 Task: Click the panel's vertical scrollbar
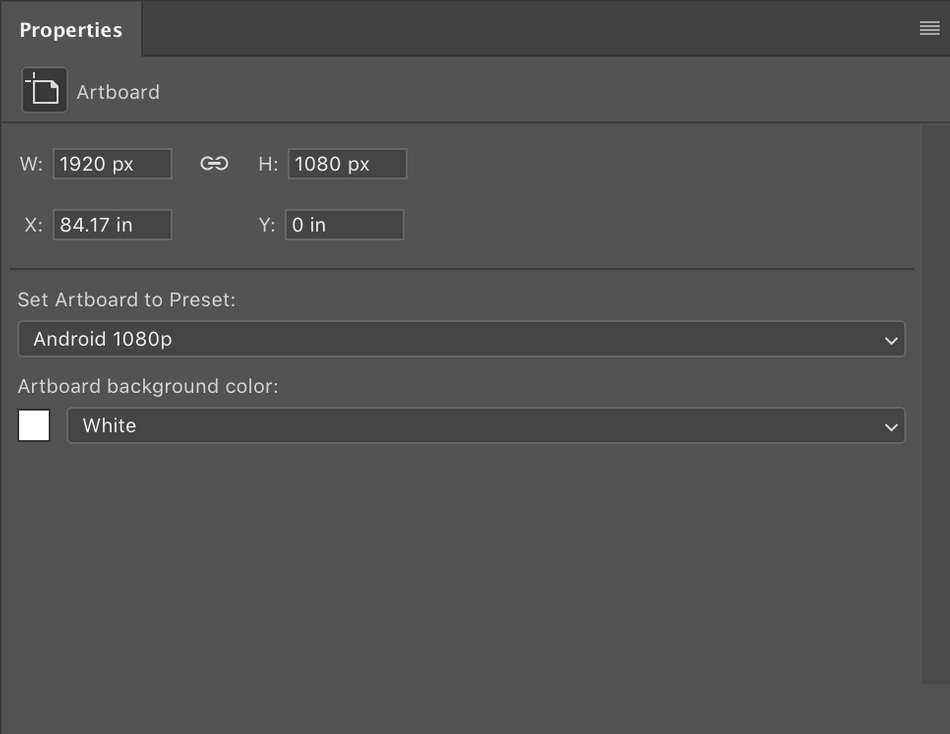pyautogui.click(x=935, y=404)
